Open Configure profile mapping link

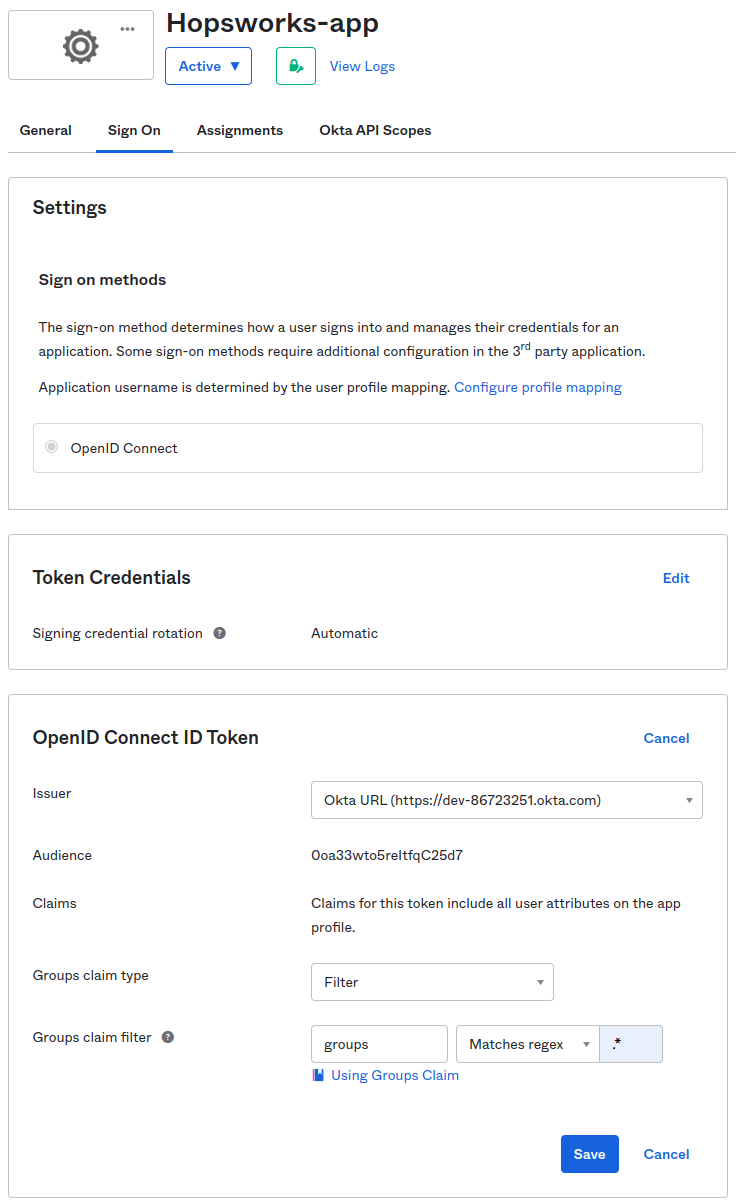point(537,387)
